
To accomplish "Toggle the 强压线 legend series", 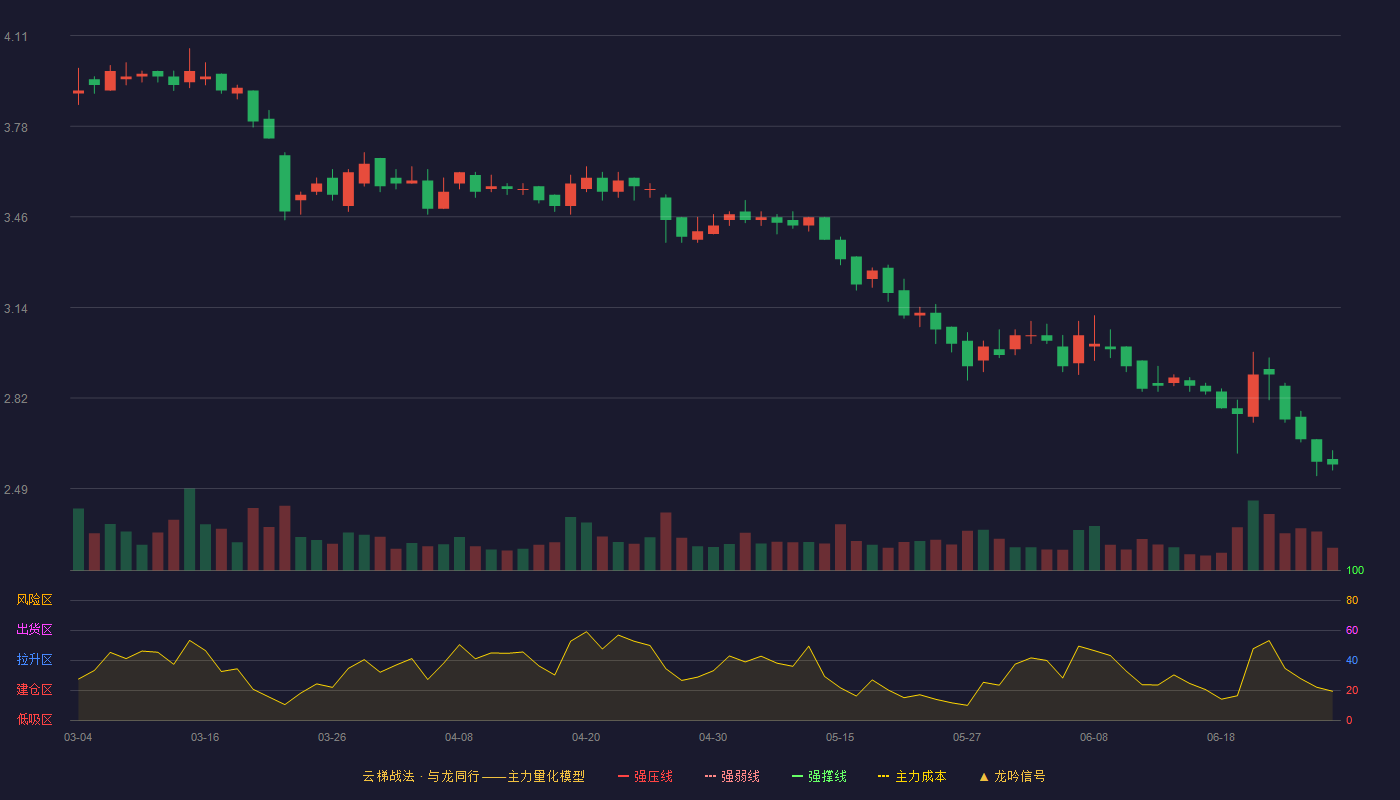I will point(645,776).
